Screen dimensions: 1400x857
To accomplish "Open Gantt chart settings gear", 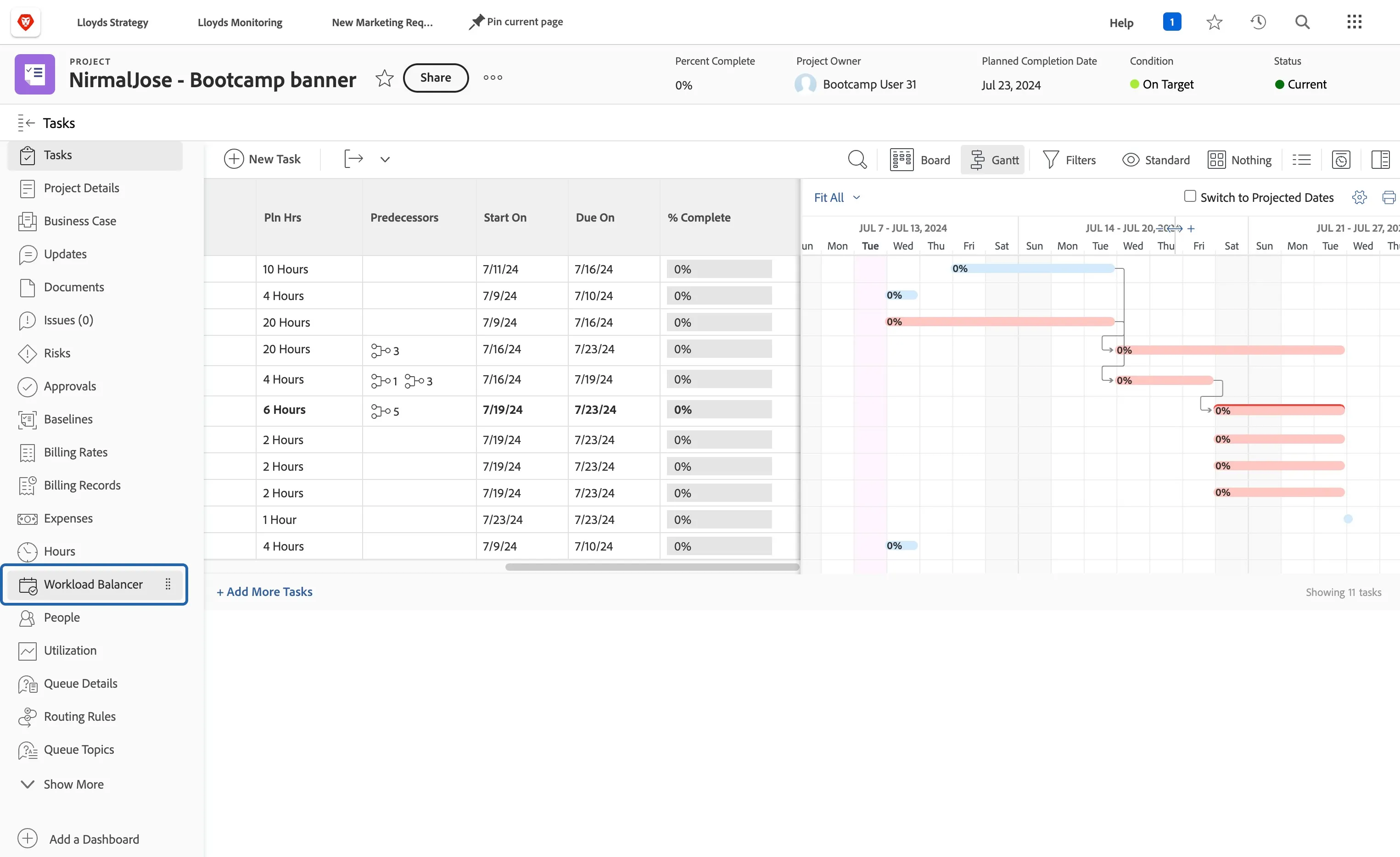I will click(x=1359, y=197).
